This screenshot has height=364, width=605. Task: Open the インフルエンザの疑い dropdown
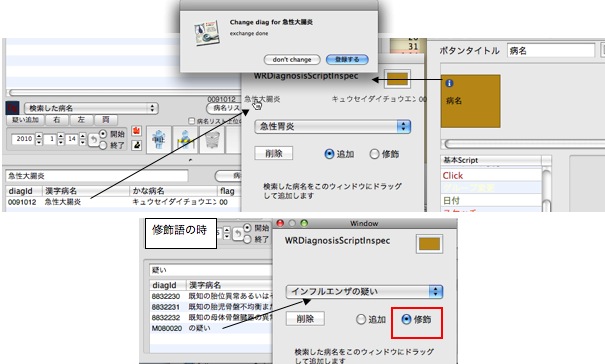click(364, 291)
